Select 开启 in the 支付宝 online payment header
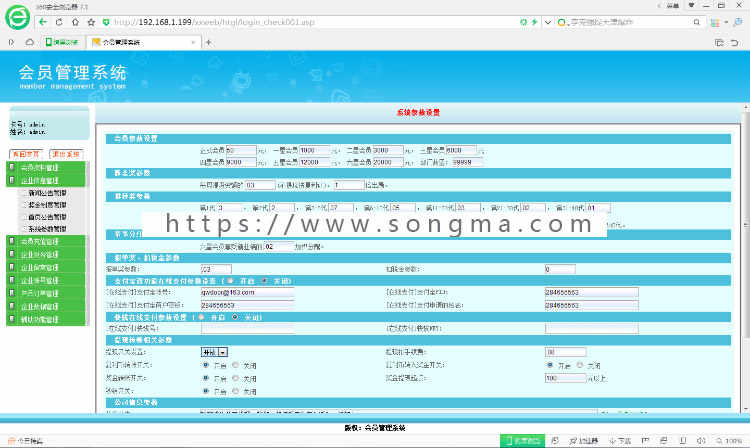 pyautogui.click(x=231, y=281)
